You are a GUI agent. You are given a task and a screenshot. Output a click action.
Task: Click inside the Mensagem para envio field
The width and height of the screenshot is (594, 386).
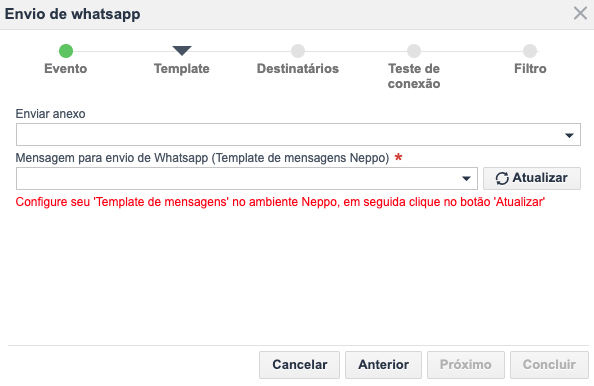(247, 178)
